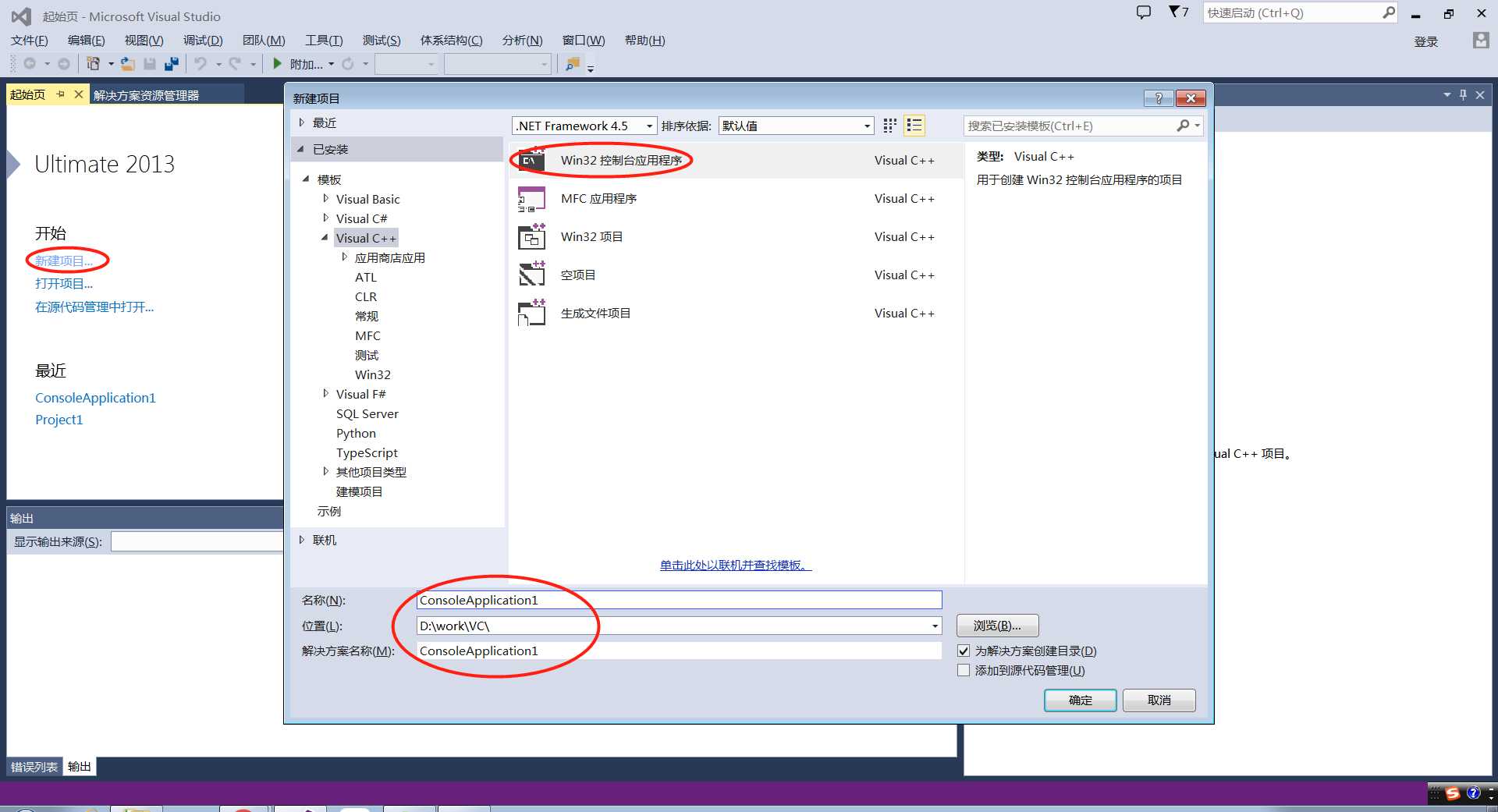1498x812 pixels.
Task: Click the 单击此处以联机并查找模板 link
Action: point(736,566)
